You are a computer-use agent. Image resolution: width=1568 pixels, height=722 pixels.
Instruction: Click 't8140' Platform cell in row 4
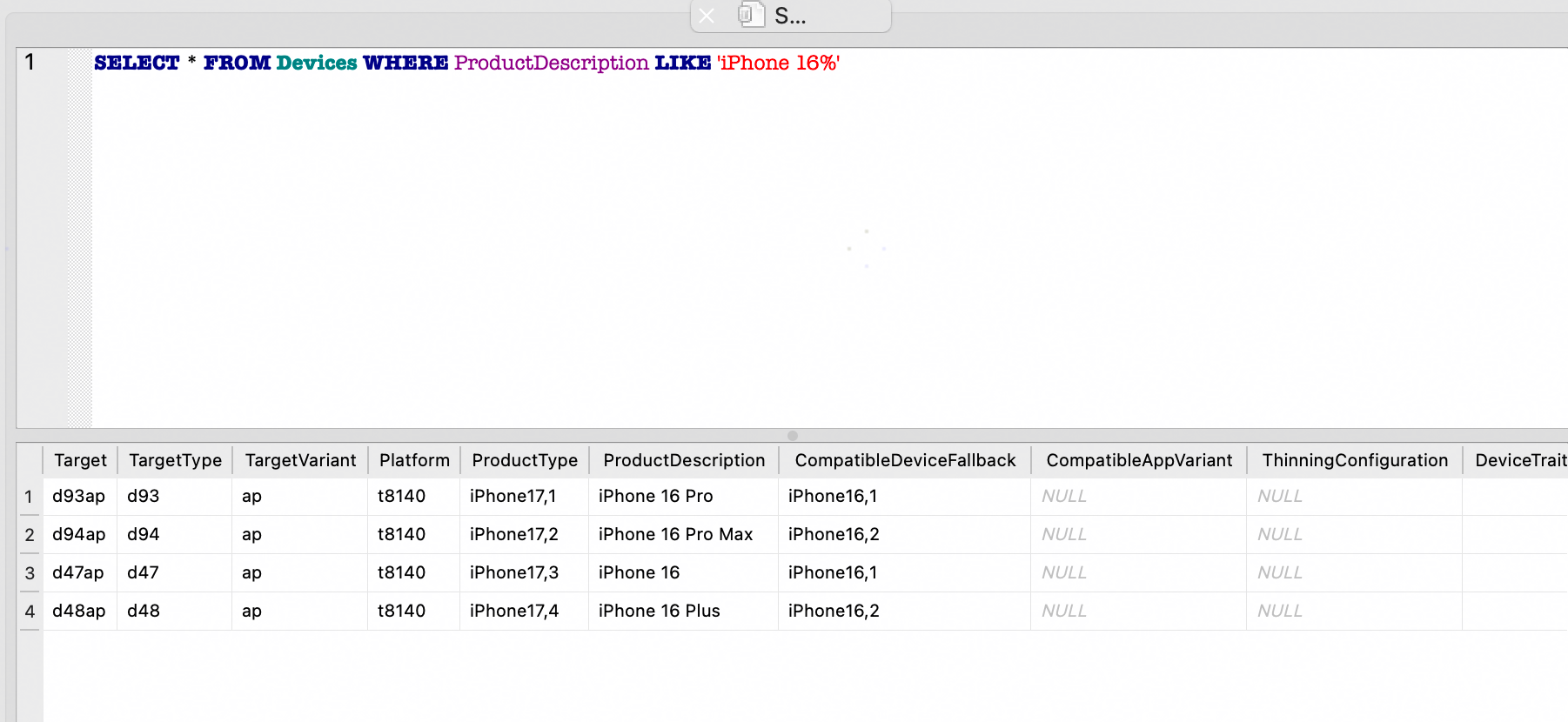tap(414, 611)
